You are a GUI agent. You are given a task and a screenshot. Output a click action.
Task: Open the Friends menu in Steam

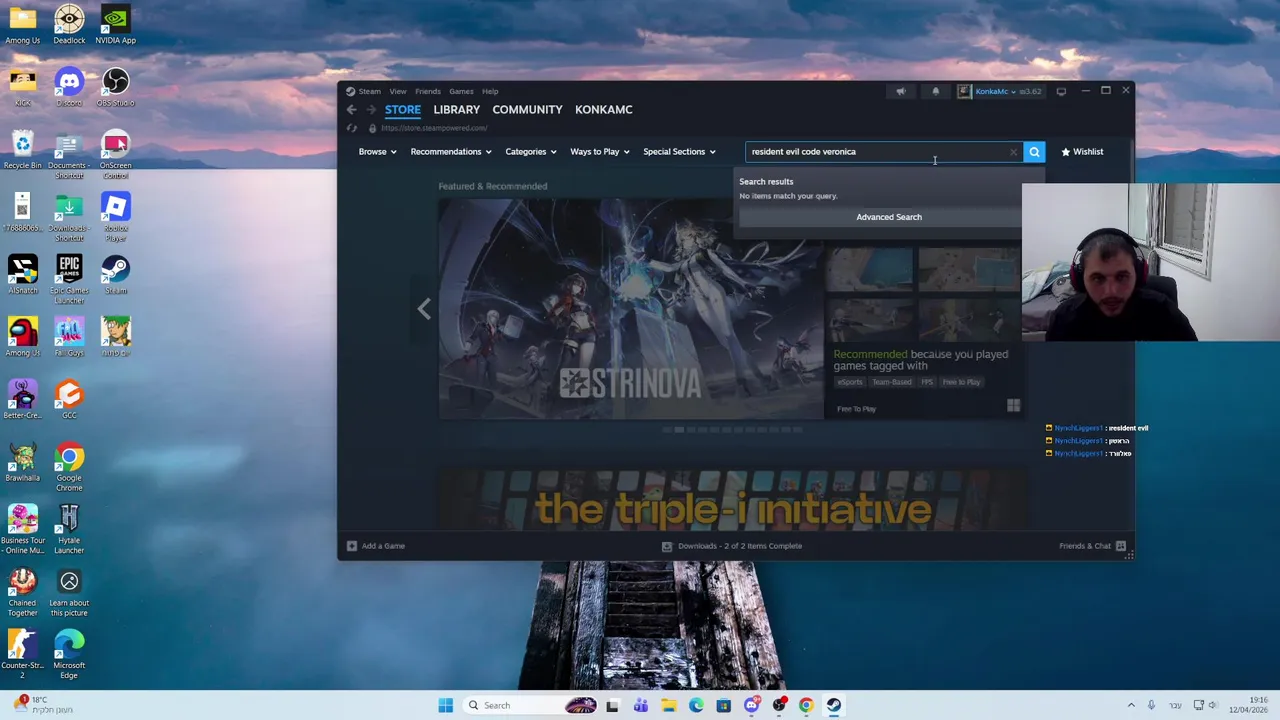(x=428, y=91)
